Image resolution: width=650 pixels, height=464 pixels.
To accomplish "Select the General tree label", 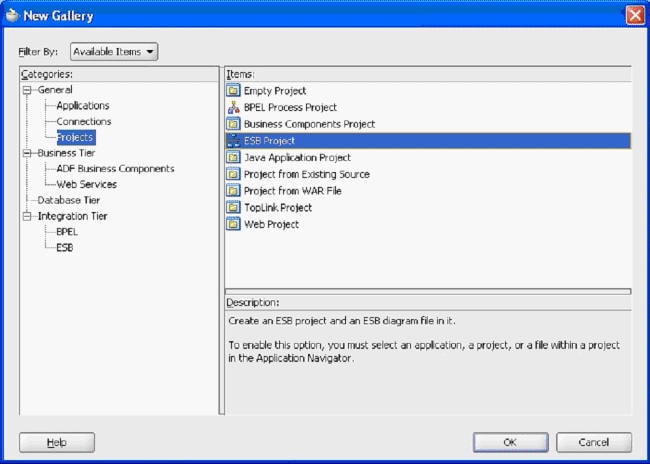I will 55,90.
